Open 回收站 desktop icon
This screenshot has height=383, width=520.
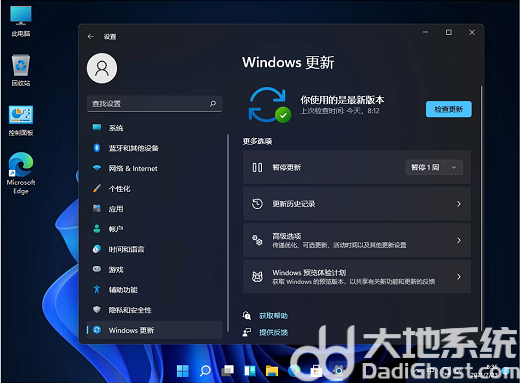coord(21,70)
